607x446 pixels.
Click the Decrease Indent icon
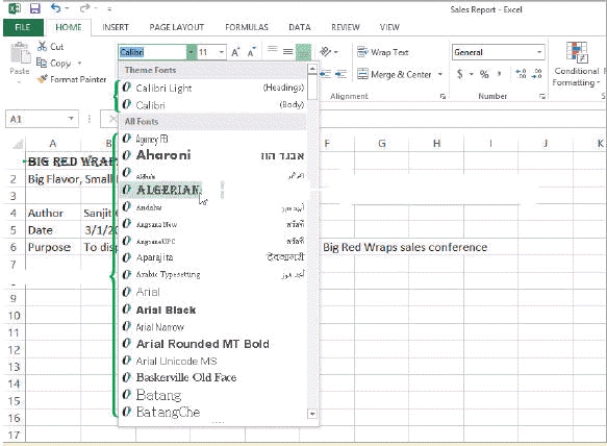(x=325, y=74)
